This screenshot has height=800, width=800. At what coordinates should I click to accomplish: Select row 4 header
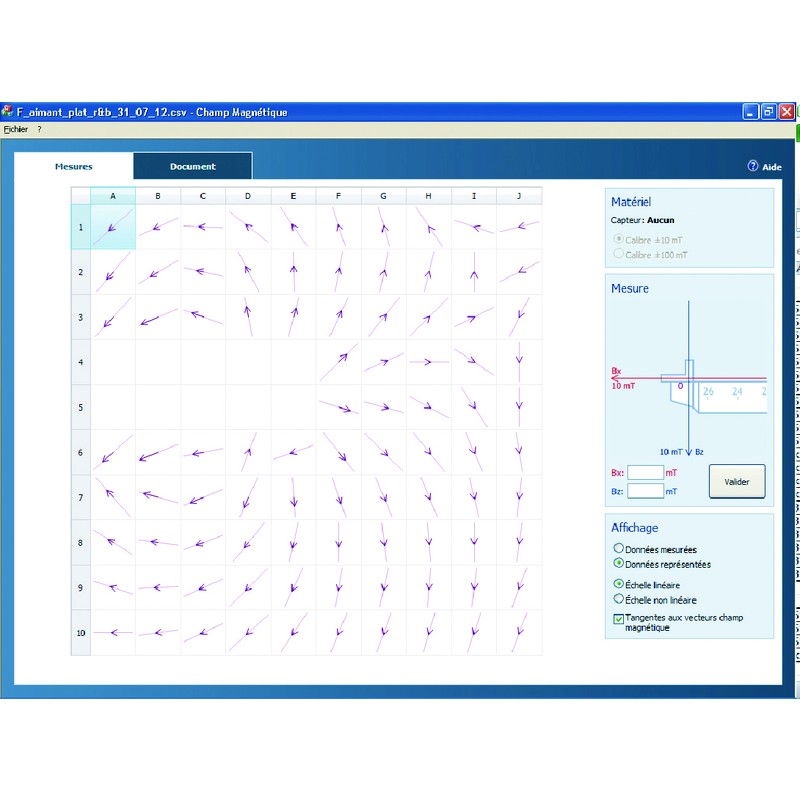(x=80, y=362)
